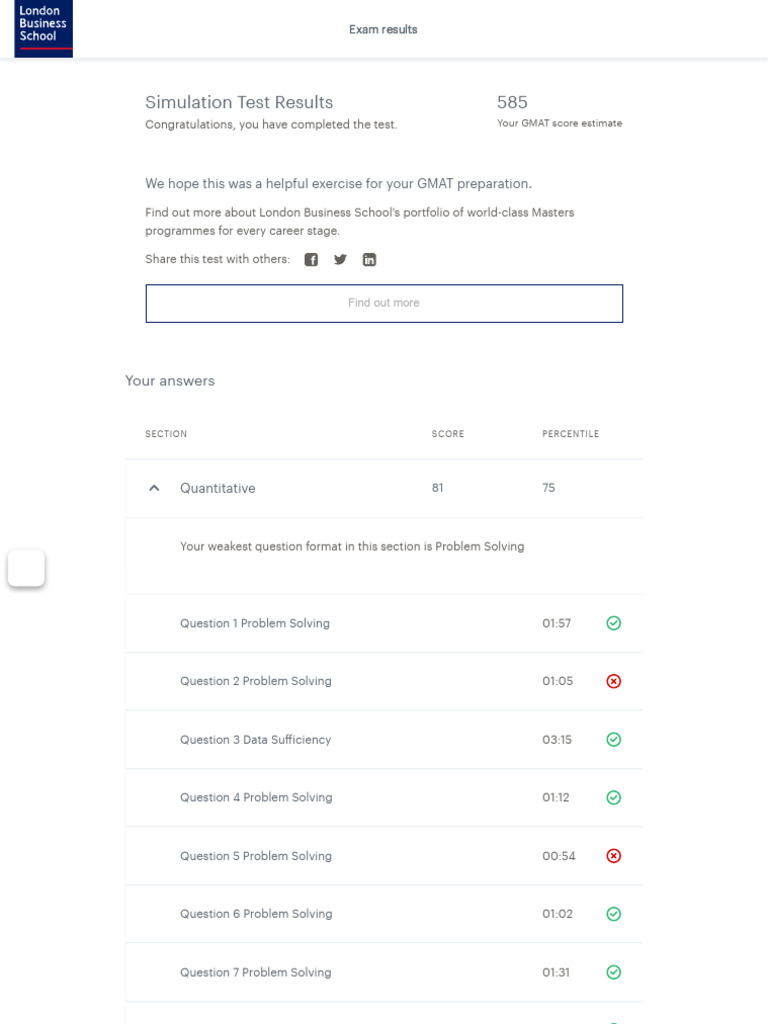This screenshot has width=768, height=1024.
Task: Click the floating white square button
Action: (x=26, y=568)
